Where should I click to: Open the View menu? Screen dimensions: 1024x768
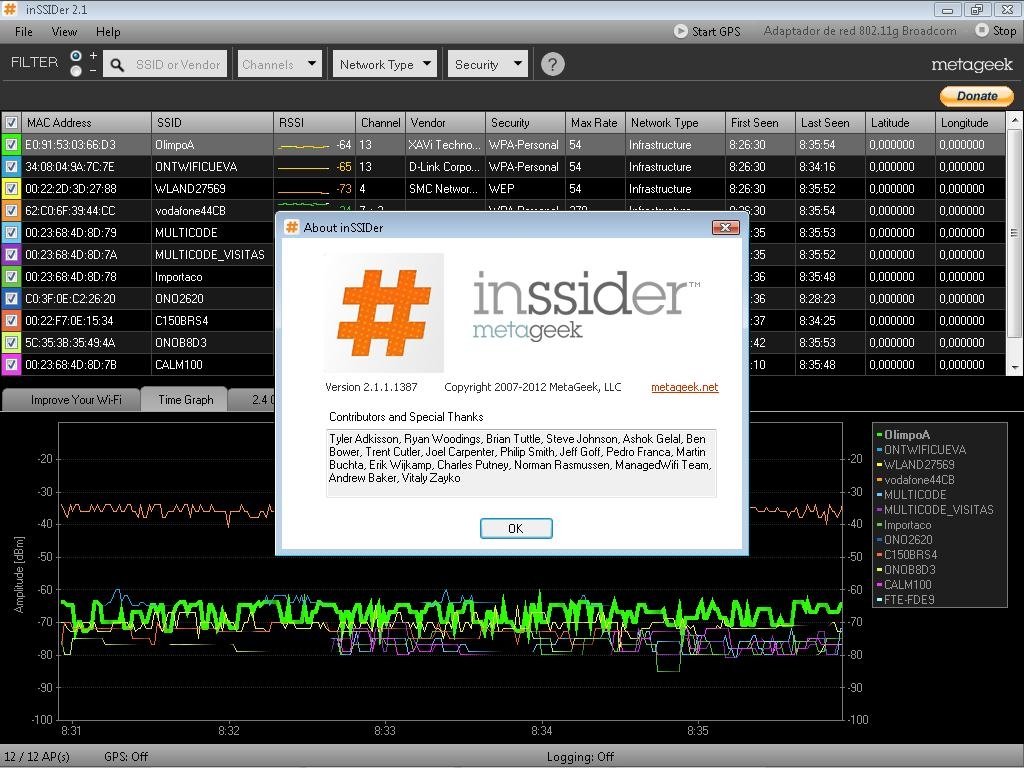[64, 31]
